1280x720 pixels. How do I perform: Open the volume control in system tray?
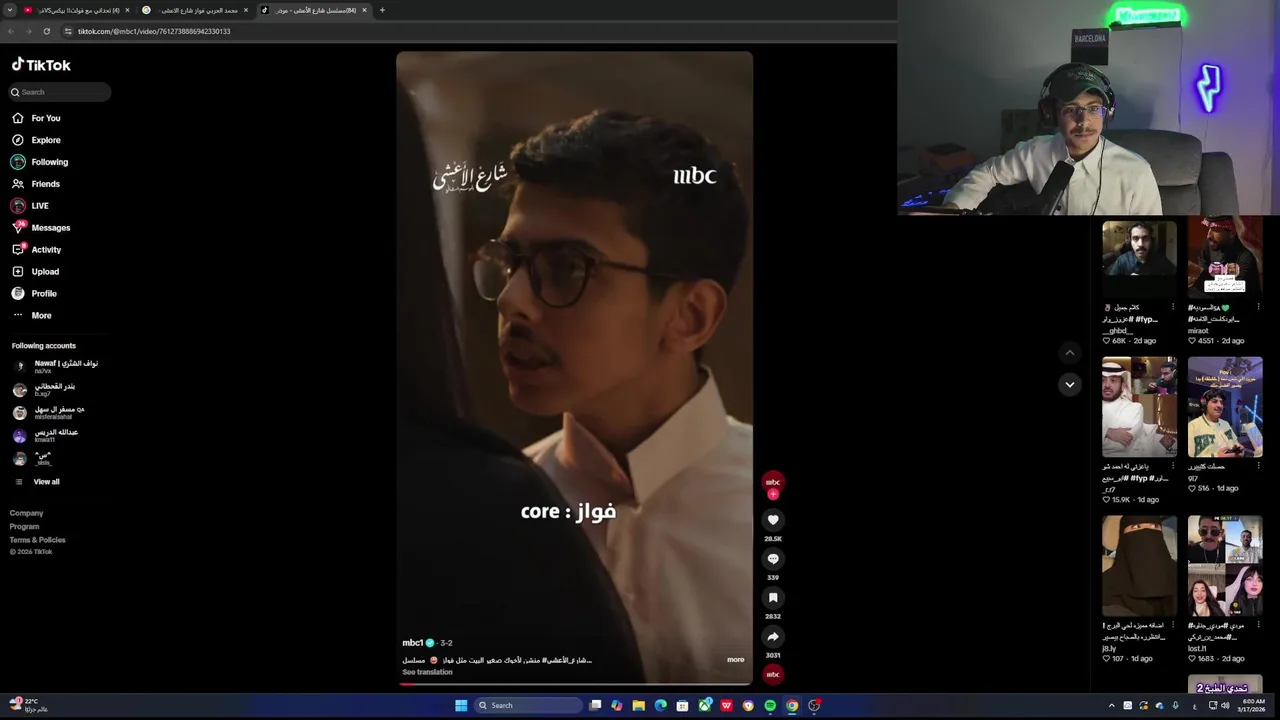[x=1225, y=705]
